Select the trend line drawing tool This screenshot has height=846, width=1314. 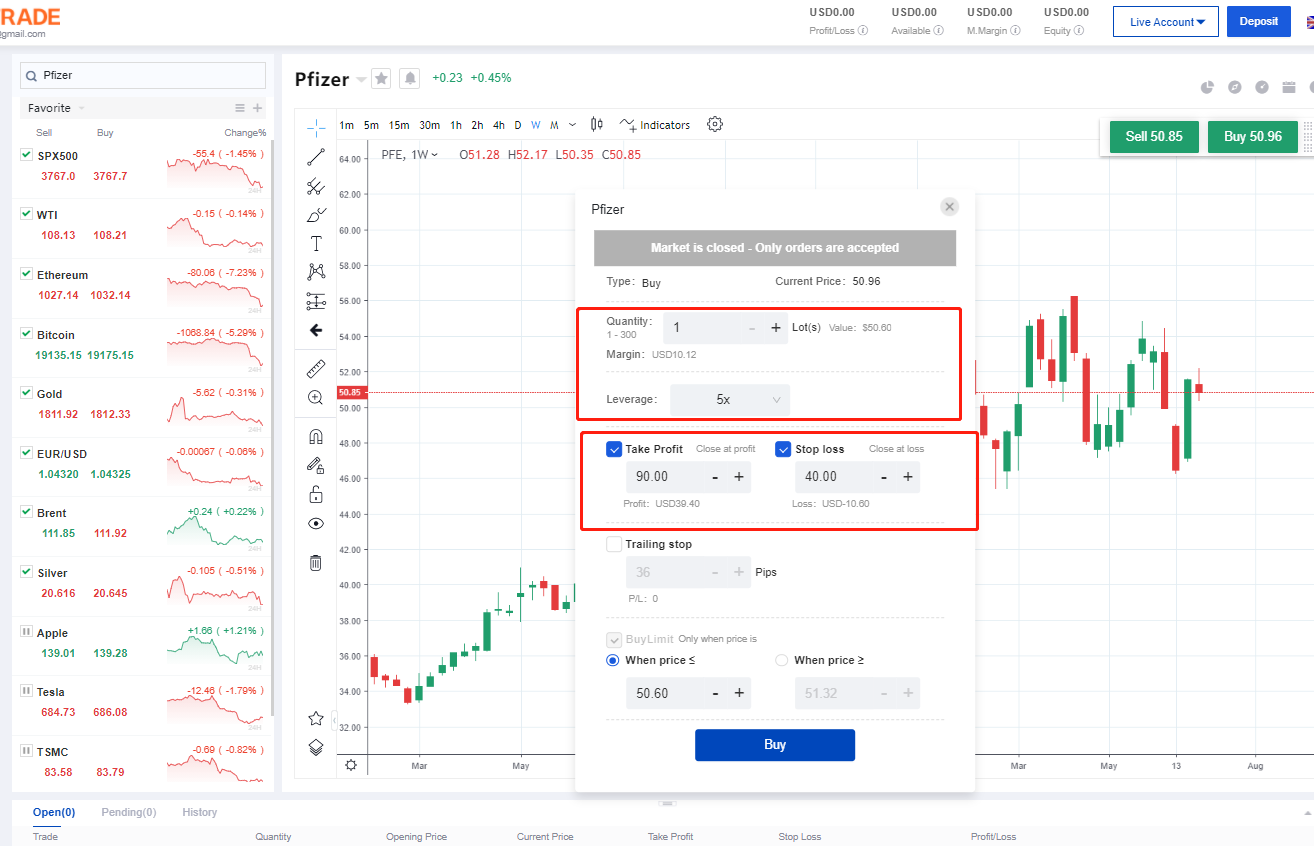coord(316,157)
